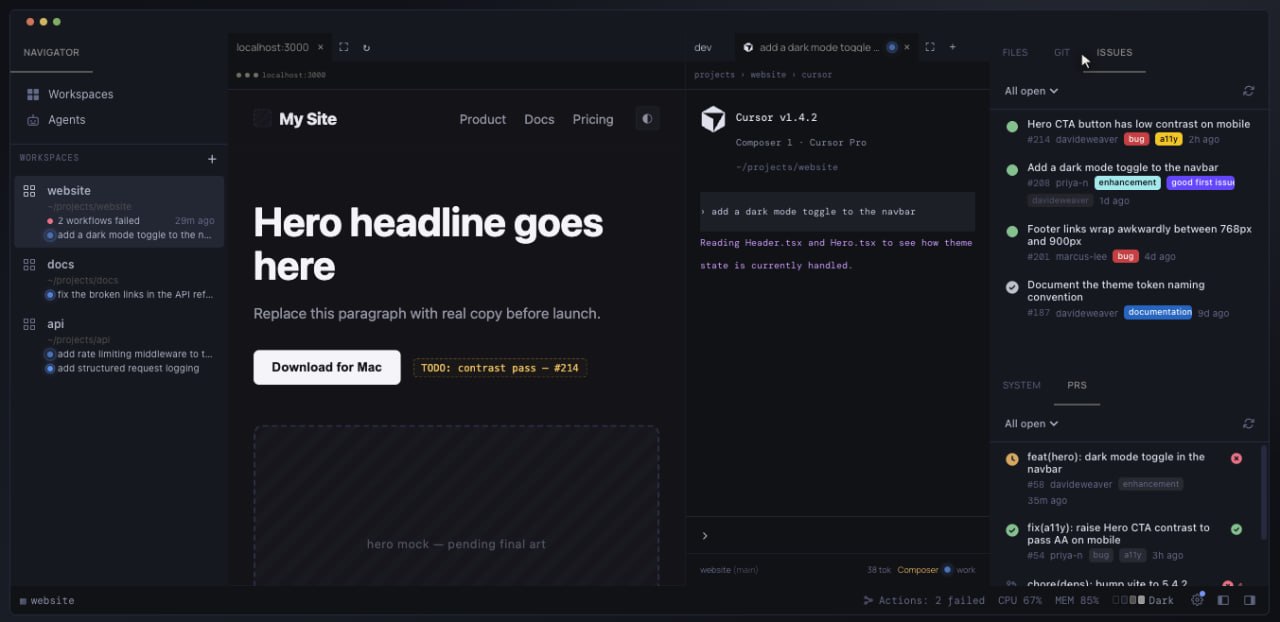This screenshot has height=622, width=1280.
Task: Switch to the GIT tab
Action: [x=1062, y=52]
